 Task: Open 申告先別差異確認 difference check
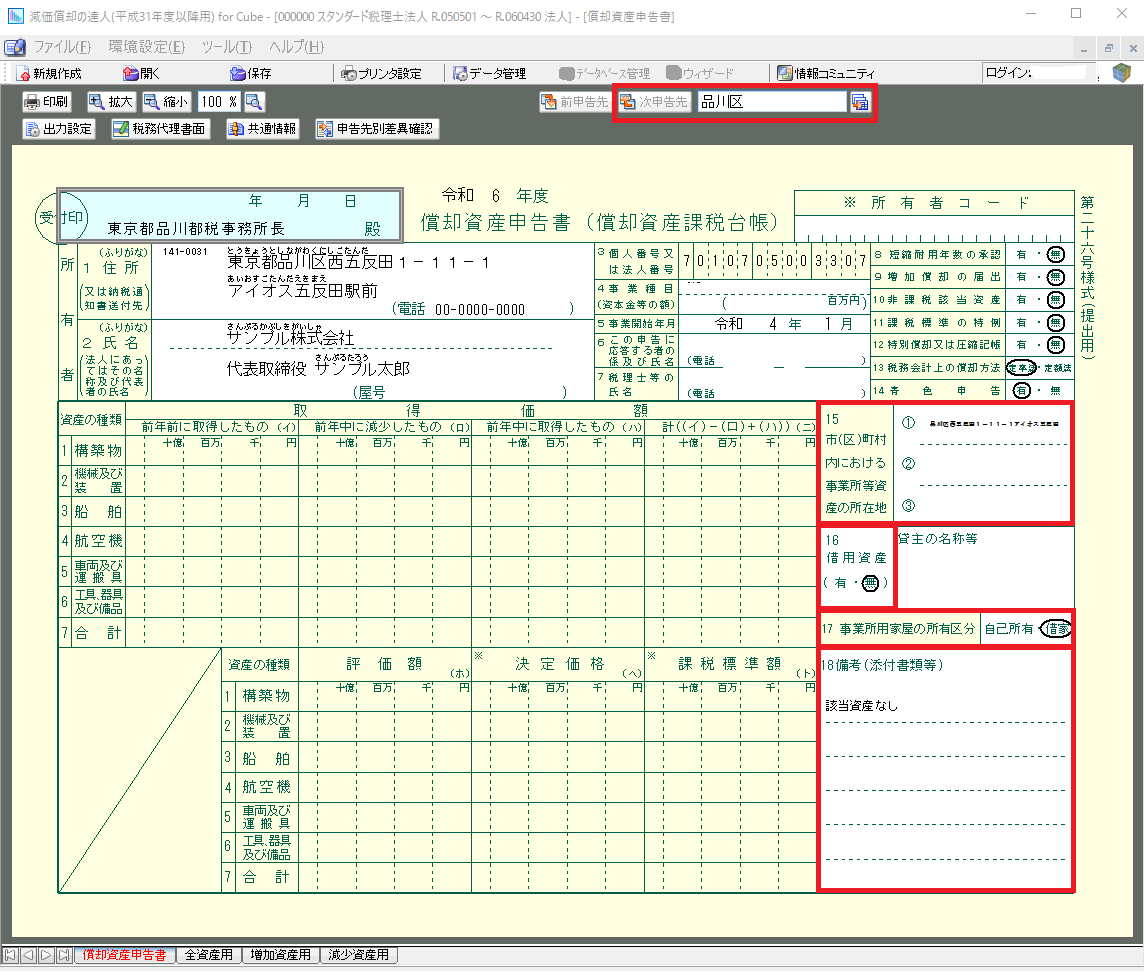pyautogui.click(x=376, y=129)
